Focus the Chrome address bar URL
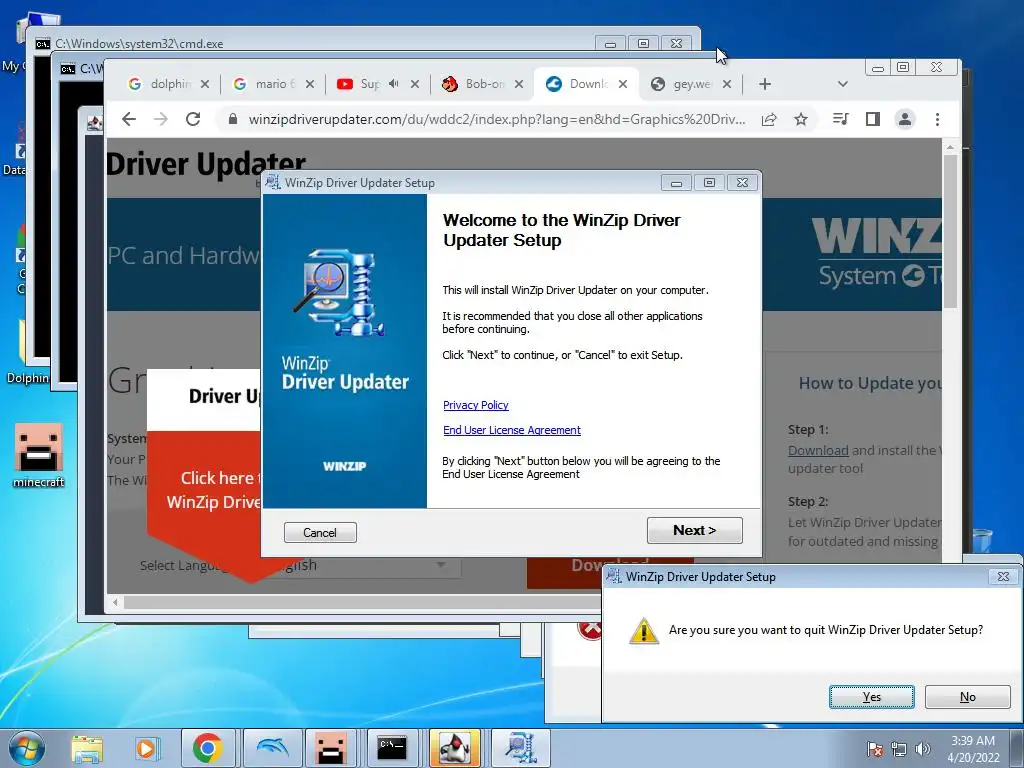The height and width of the screenshot is (768, 1024). pos(496,119)
